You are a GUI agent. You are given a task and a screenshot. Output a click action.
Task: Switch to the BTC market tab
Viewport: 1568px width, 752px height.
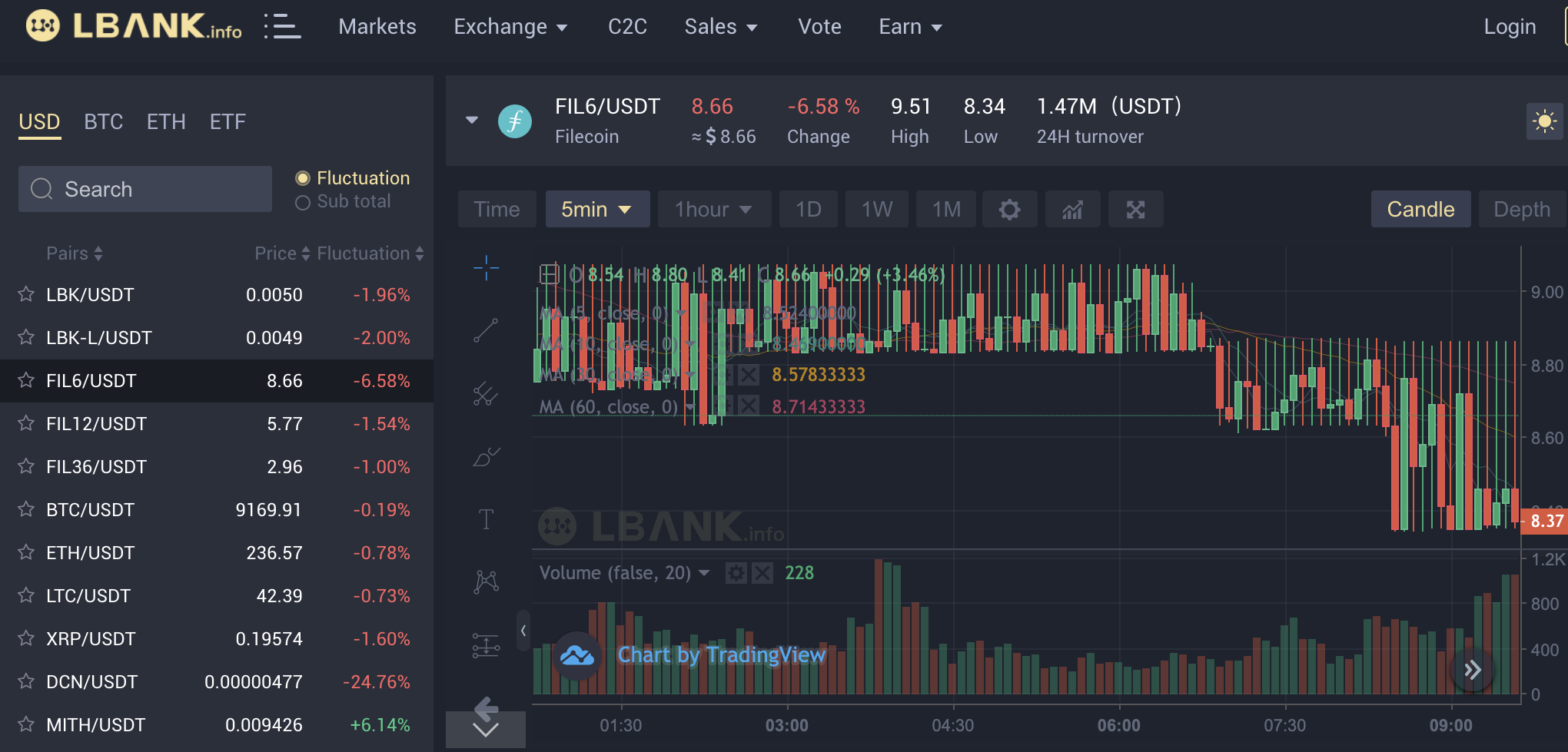click(x=104, y=121)
